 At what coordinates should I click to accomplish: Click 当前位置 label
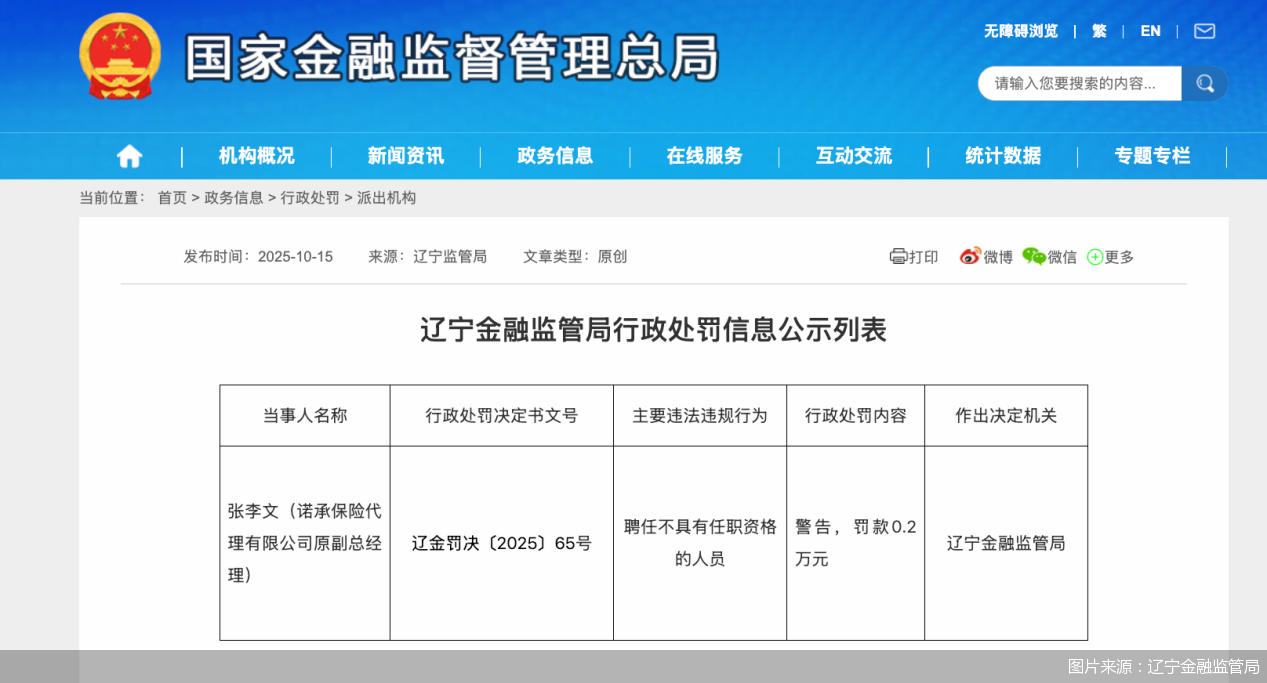[112, 198]
